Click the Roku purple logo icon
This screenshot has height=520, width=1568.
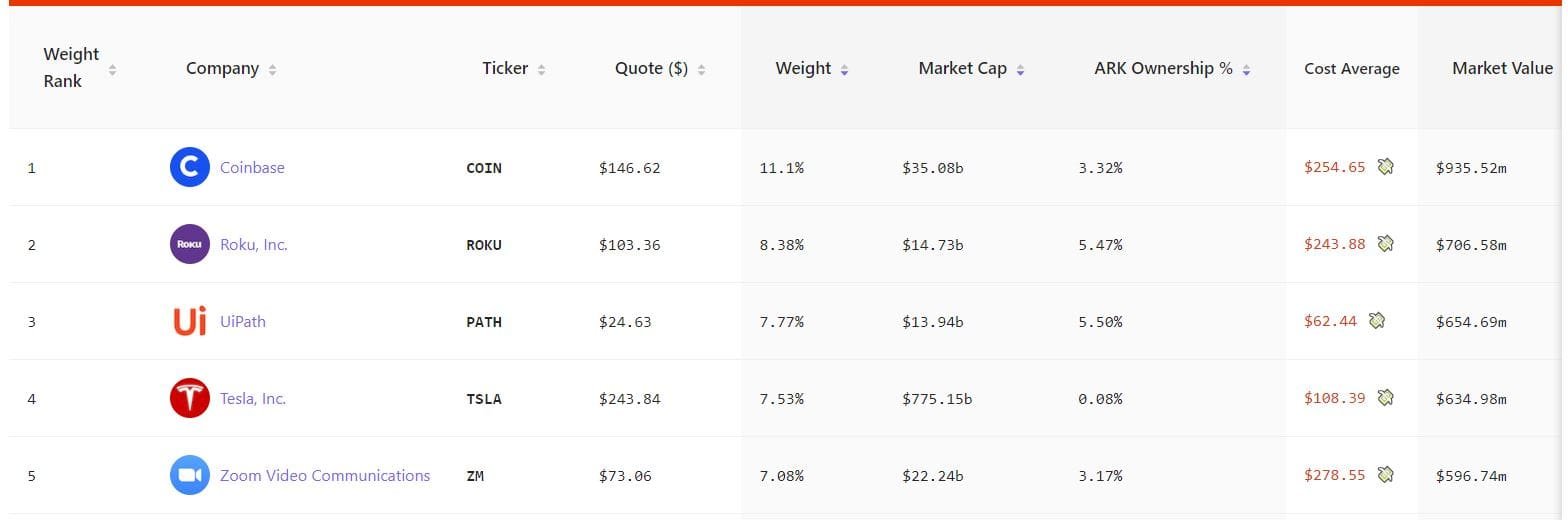(x=190, y=244)
